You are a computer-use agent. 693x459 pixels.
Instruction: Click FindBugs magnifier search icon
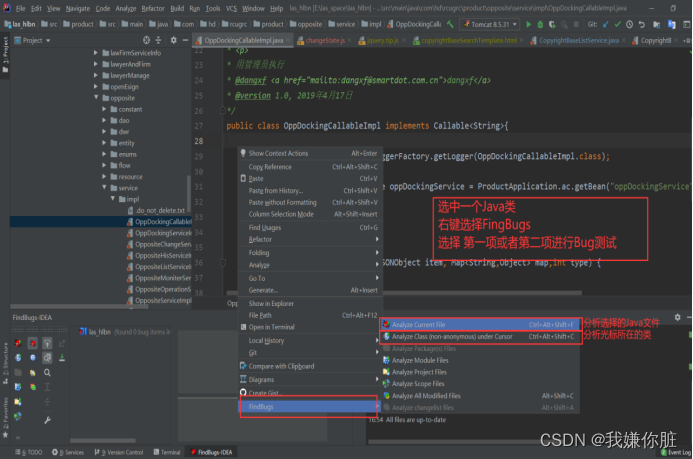coord(47,372)
